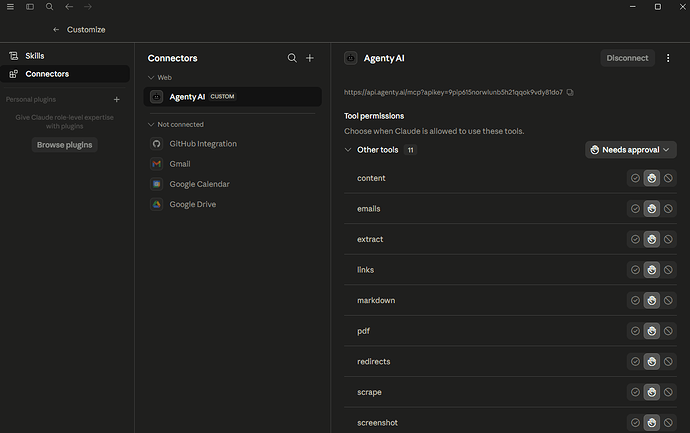
Task: Select Connectors in the sidebar
Action: (x=65, y=74)
